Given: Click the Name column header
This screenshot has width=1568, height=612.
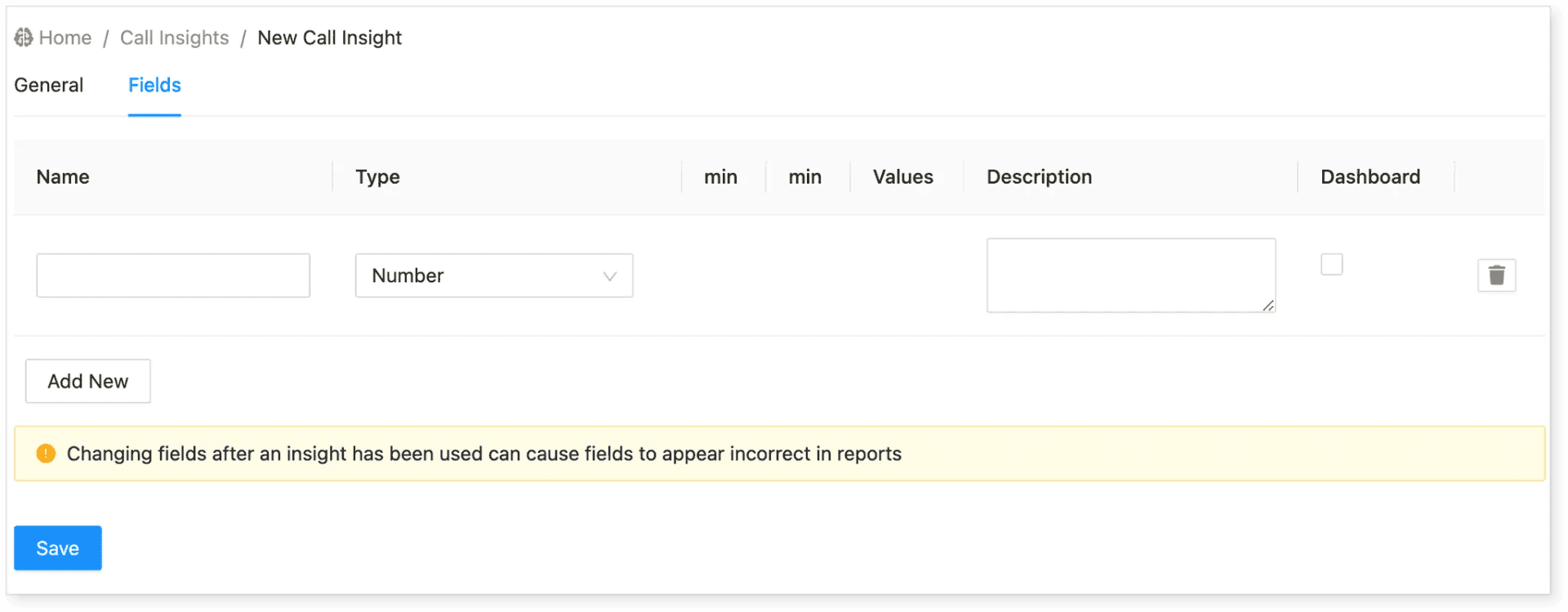Looking at the screenshot, I should tap(63, 177).
